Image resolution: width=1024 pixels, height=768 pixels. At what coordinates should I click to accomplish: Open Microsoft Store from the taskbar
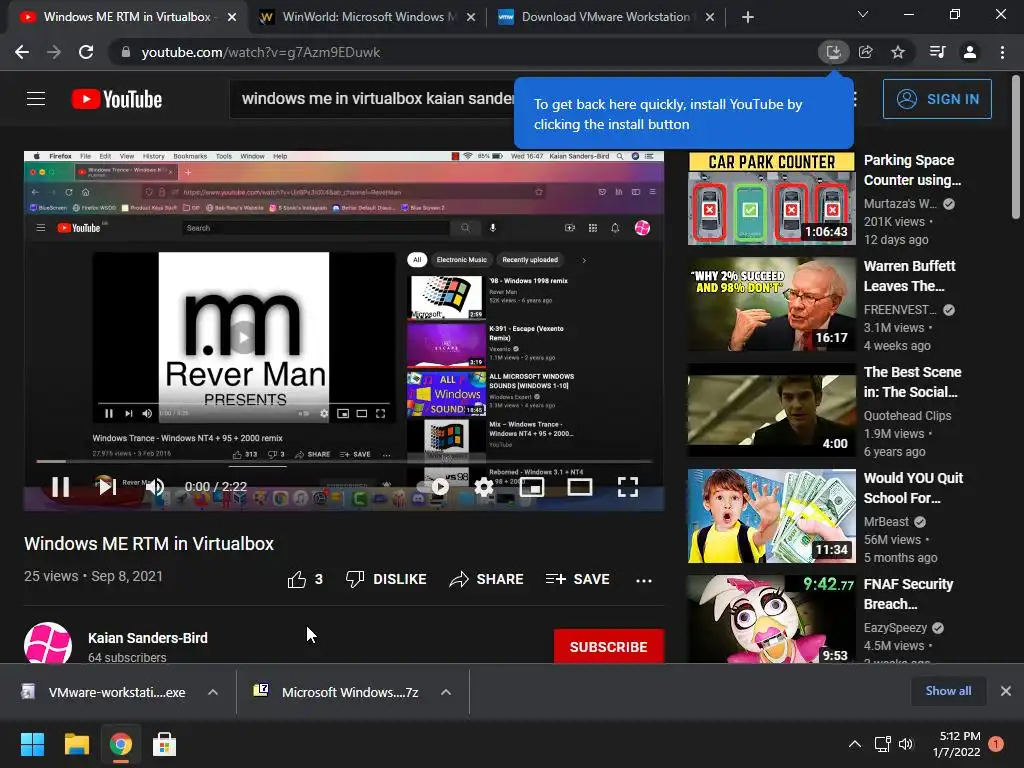tap(164, 744)
